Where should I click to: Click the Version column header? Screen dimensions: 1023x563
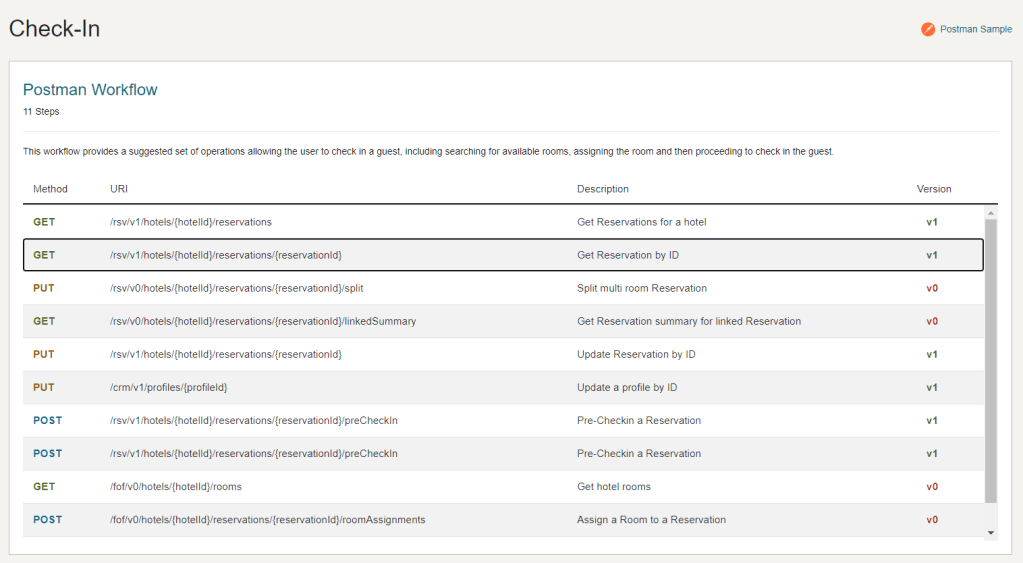[x=934, y=189]
